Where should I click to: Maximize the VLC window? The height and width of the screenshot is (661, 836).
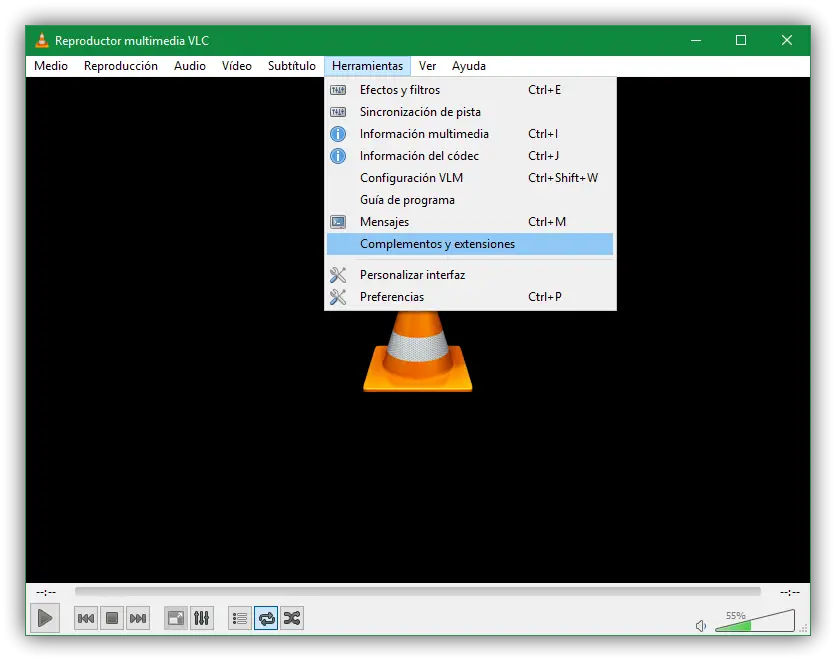click(741, 40)
